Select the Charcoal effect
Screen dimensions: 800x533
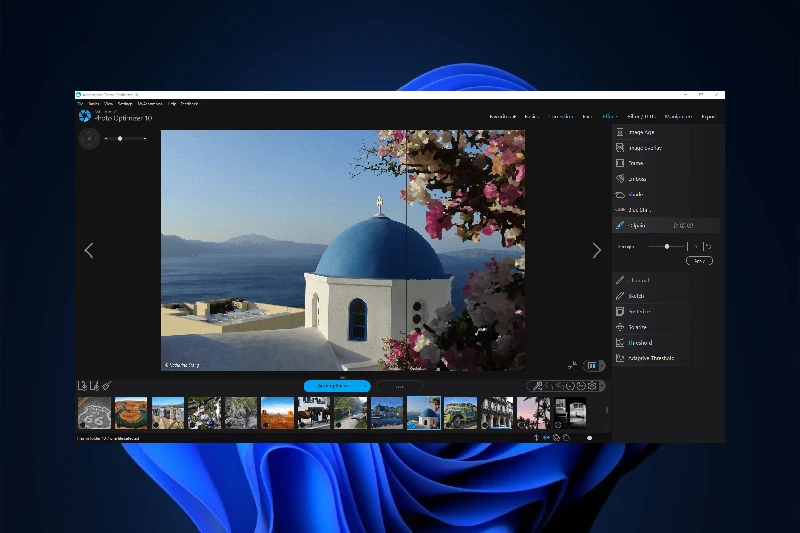(665, 280)
